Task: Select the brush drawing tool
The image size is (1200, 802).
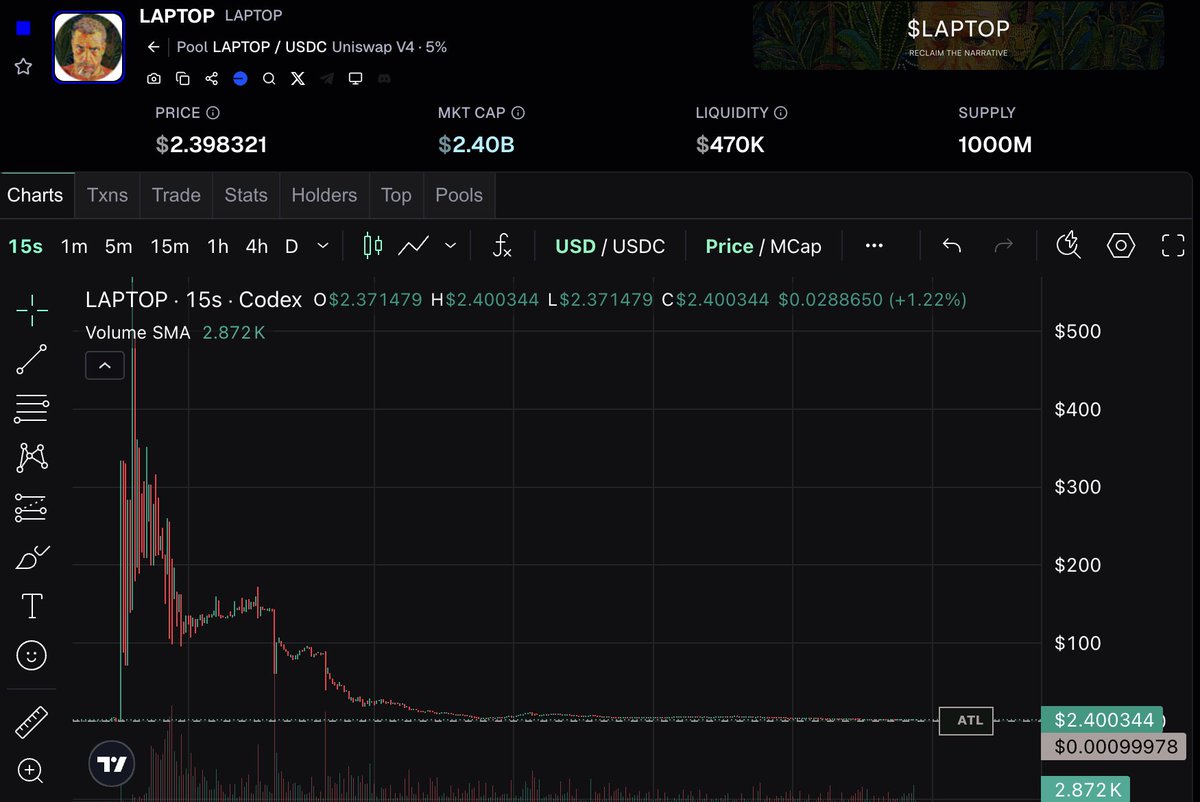Action: tap(32, 557)
